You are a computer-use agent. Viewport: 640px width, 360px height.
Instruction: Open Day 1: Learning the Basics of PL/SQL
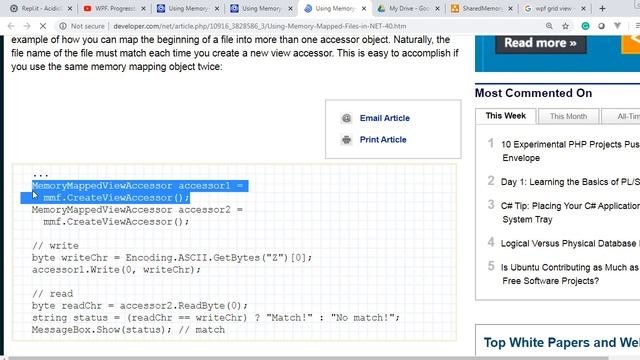(x=570, y=182)
